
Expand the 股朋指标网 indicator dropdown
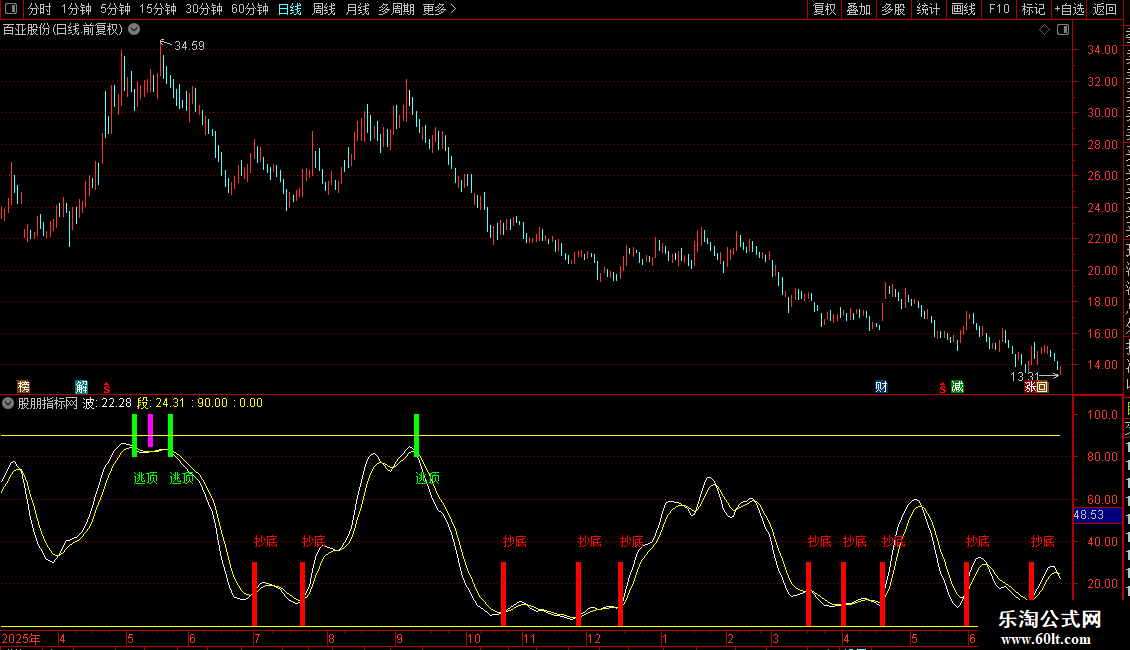pyautogui.click(x=8, y=404)
